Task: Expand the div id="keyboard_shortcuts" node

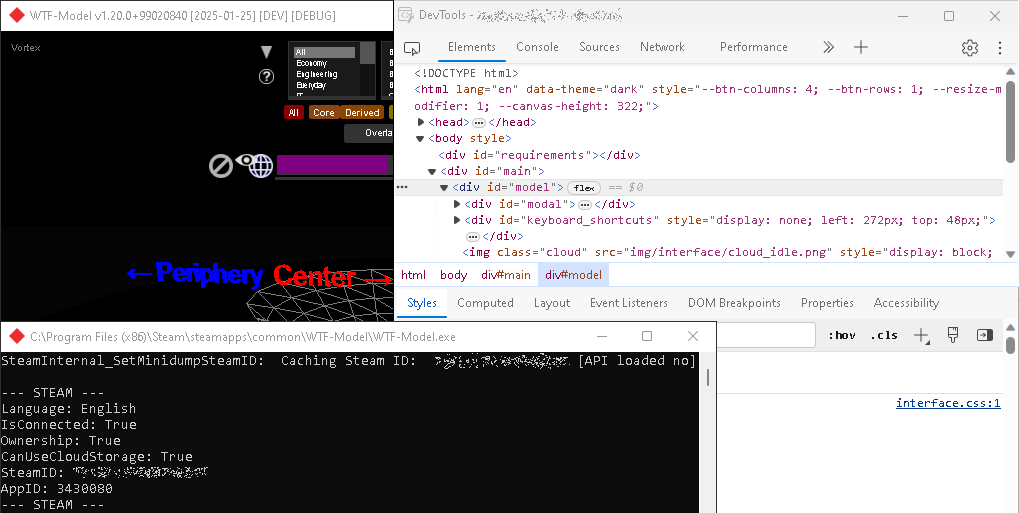Action: [x=457, y=220]
